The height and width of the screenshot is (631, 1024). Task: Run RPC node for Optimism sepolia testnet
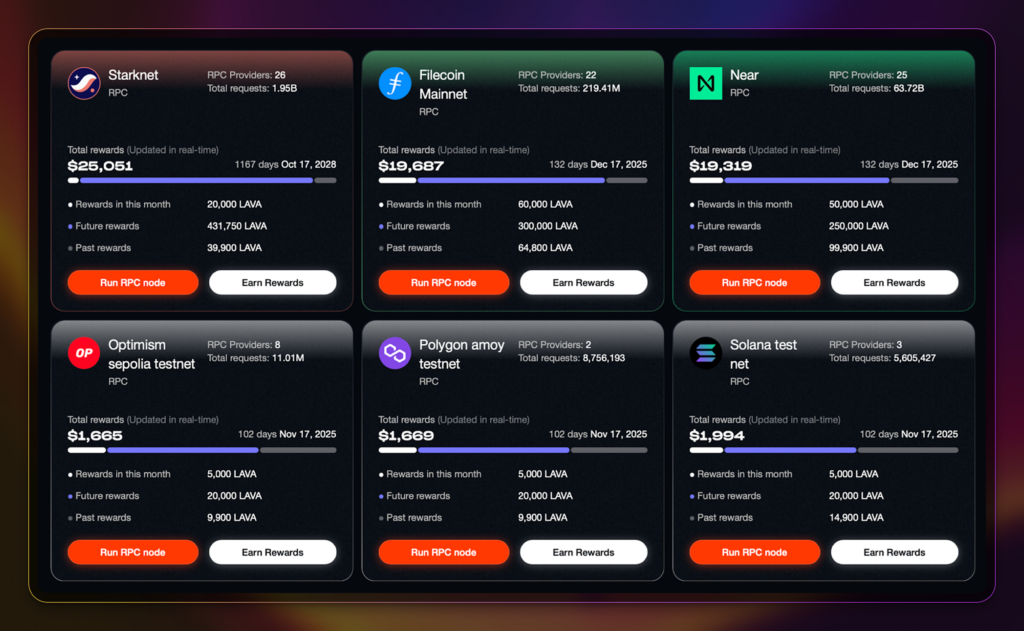133,552
